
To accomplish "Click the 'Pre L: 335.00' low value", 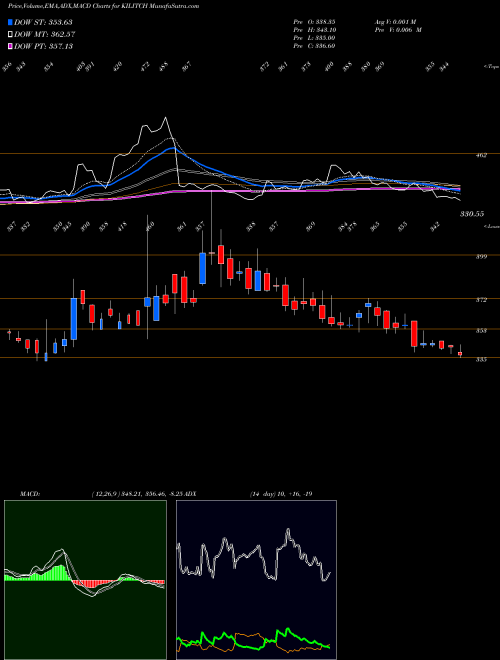I will tap(314, 38).
